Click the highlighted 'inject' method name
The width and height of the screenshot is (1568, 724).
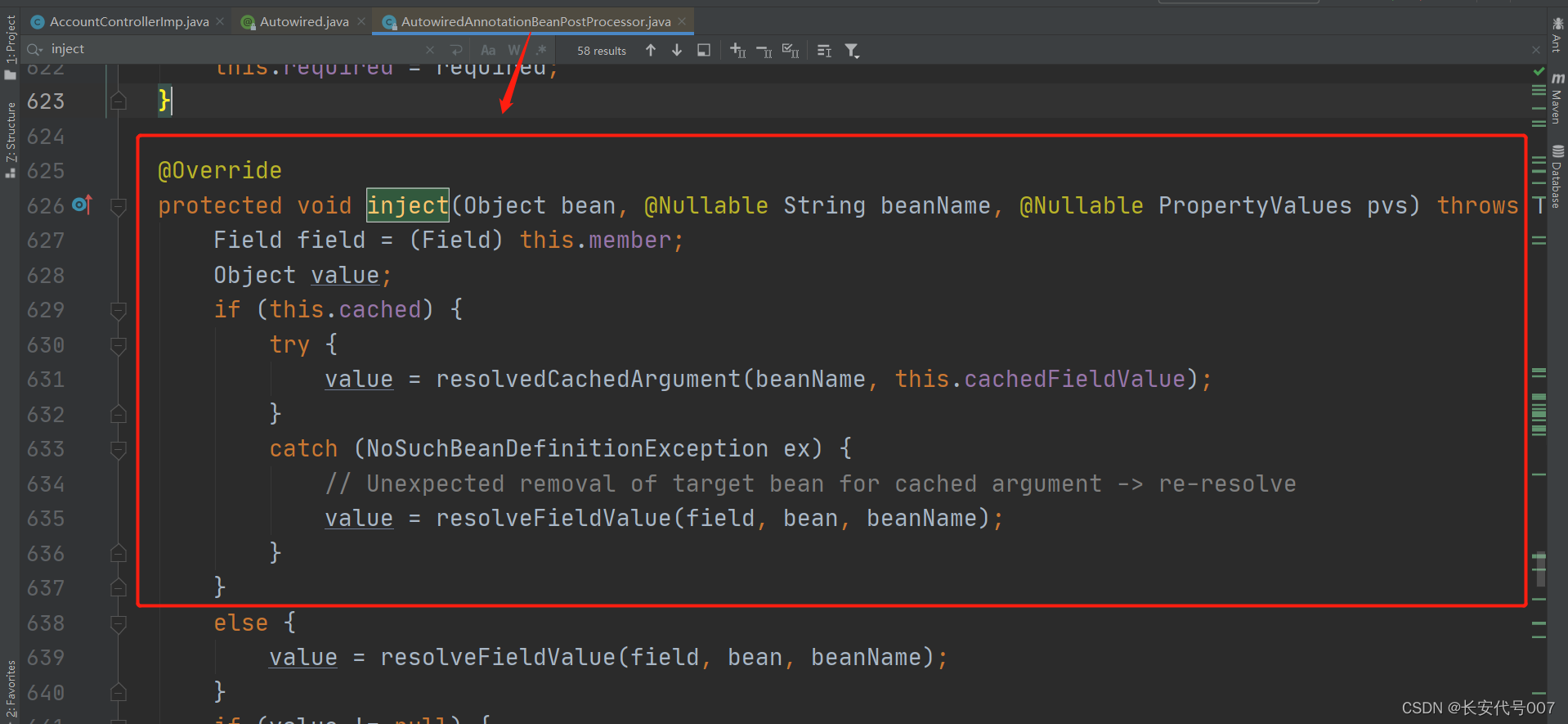click(x=408, y=205)
